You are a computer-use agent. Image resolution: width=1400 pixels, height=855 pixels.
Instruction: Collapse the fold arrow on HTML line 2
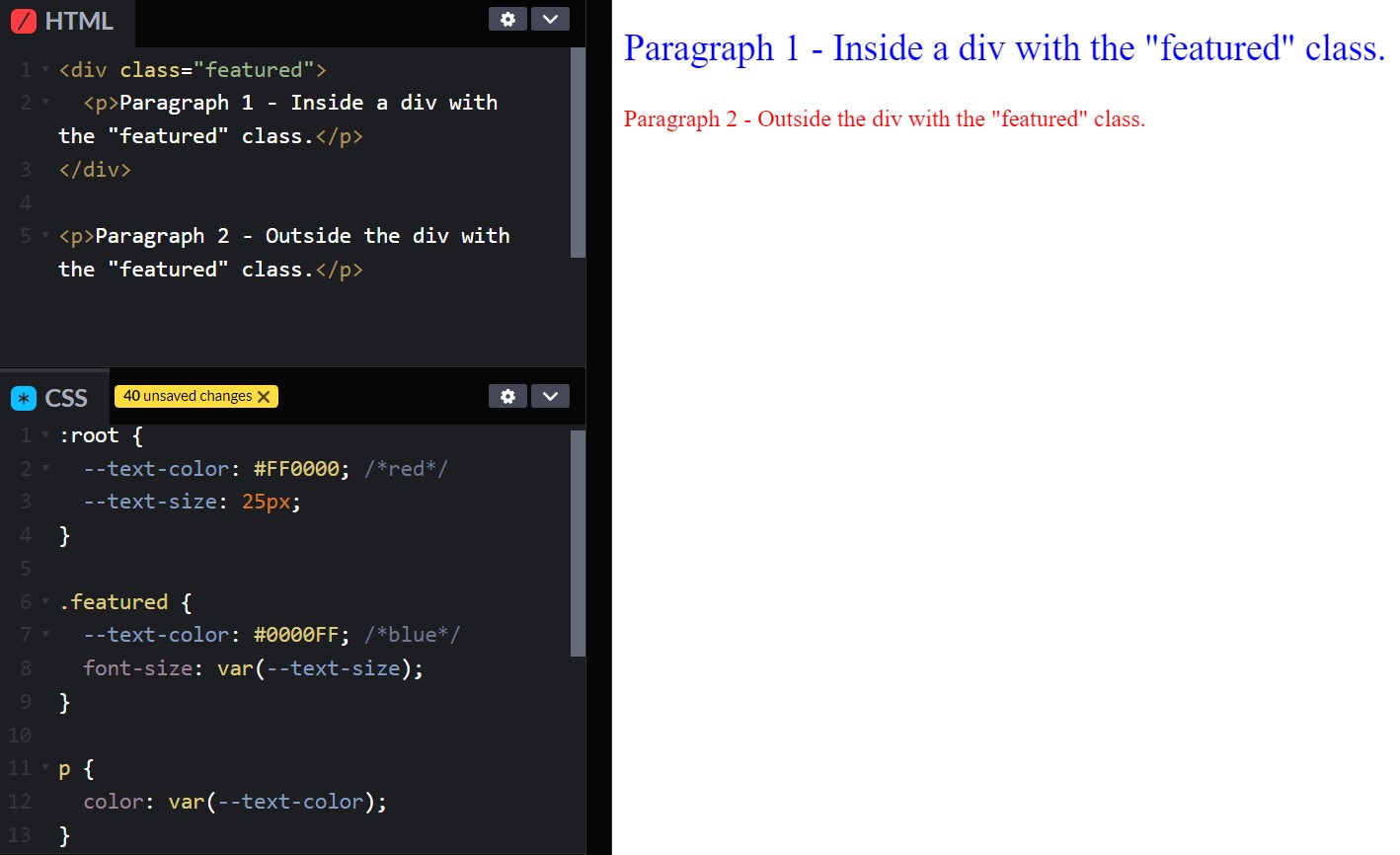pos(45,103)
